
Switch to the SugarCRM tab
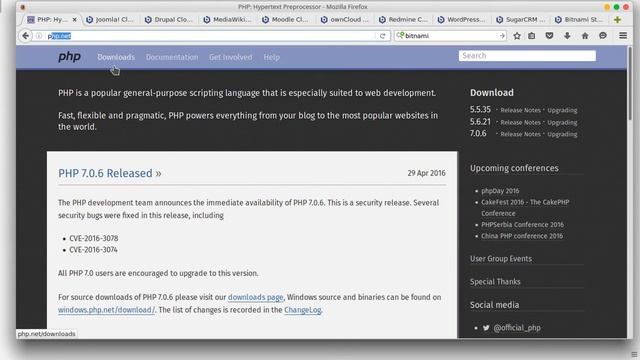(x=521, y=20)
